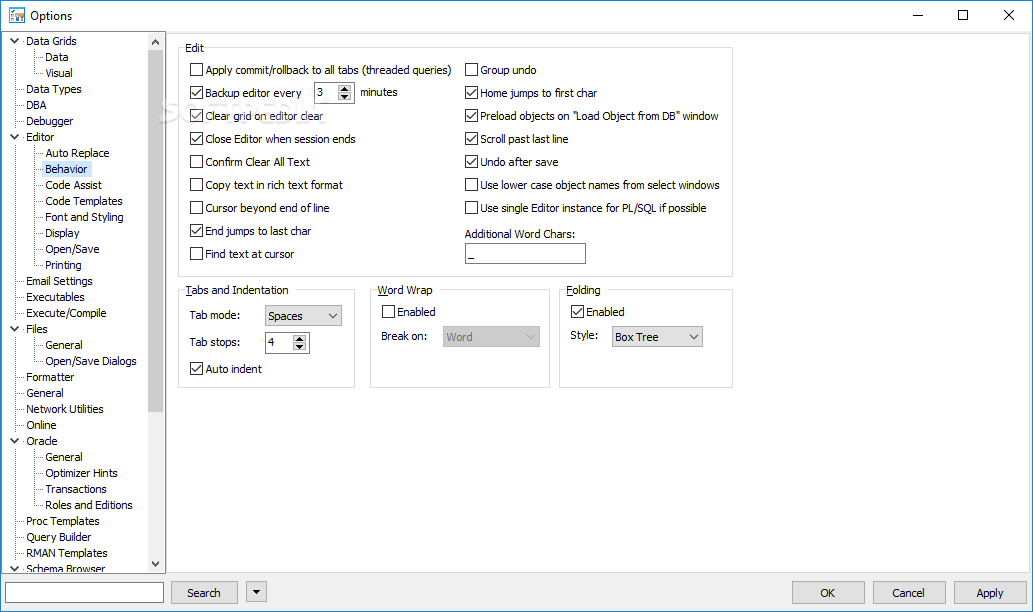Select Open/Save under Editor
The height and width of the screenshot is (612, 1033).
tap(72, 249)
